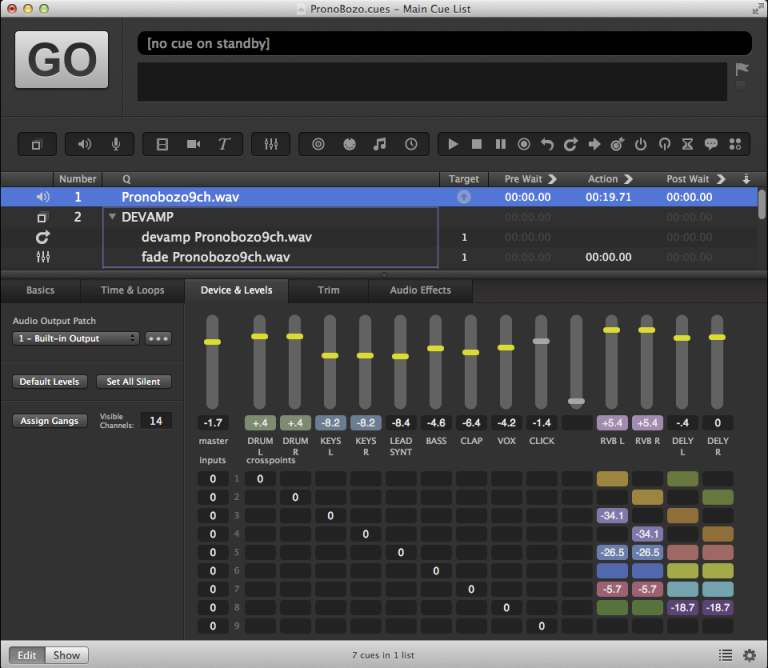Add a Fade cue from toolbar

(x=269, y=144)
